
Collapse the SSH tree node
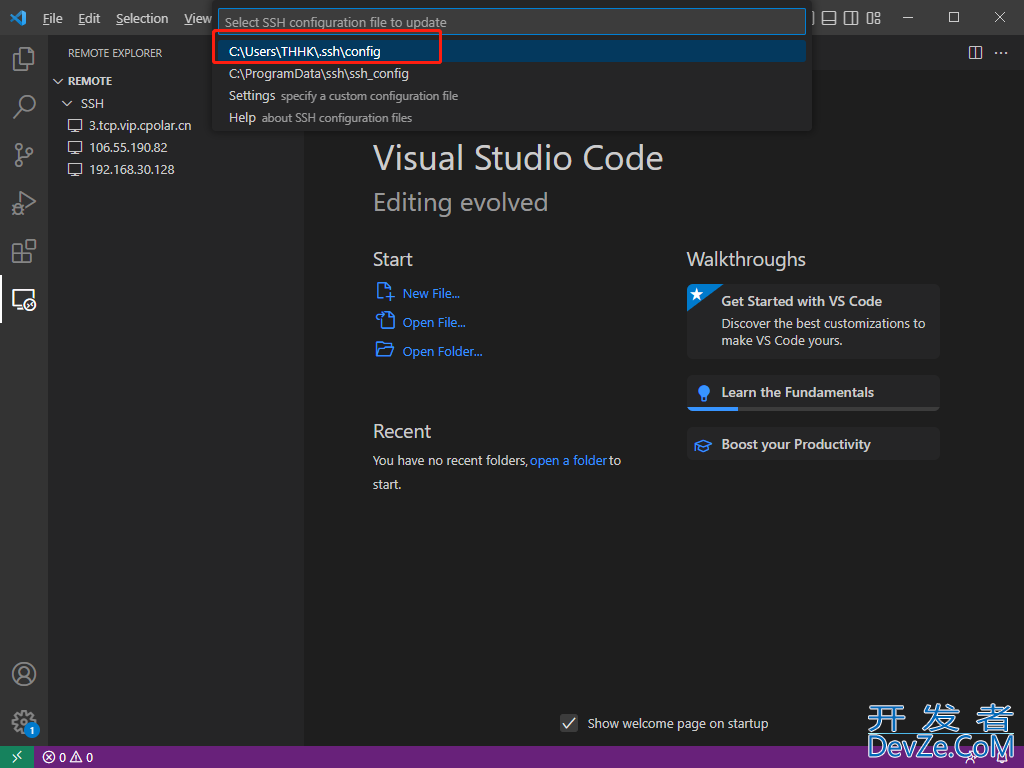pyautogui.click(x=67, y=103)
